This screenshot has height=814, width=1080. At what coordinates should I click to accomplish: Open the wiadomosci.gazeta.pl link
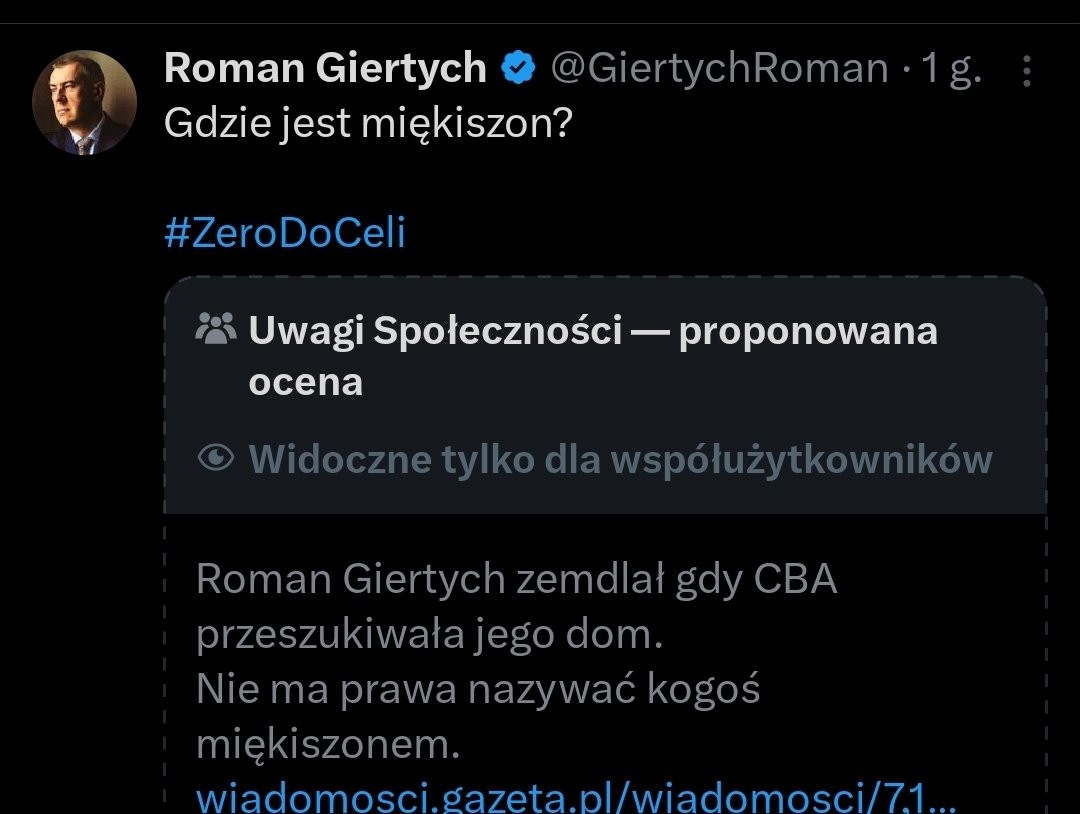point(576,797)
